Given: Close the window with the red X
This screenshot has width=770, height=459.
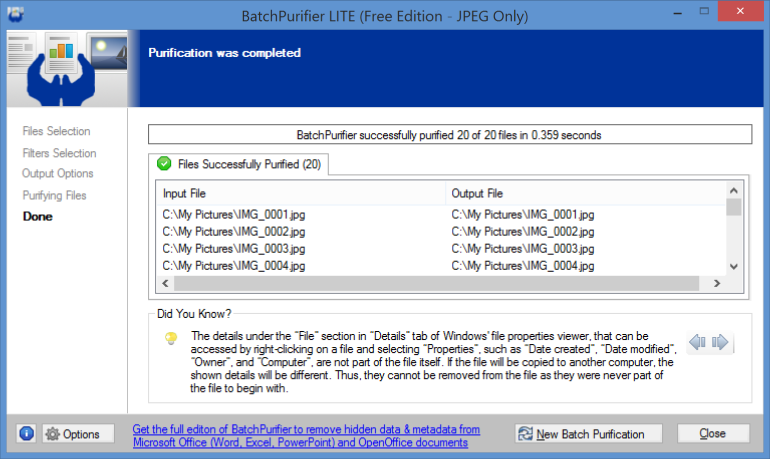Looking at the screenshot, I should pyautogui.click(x=740, y=11).
